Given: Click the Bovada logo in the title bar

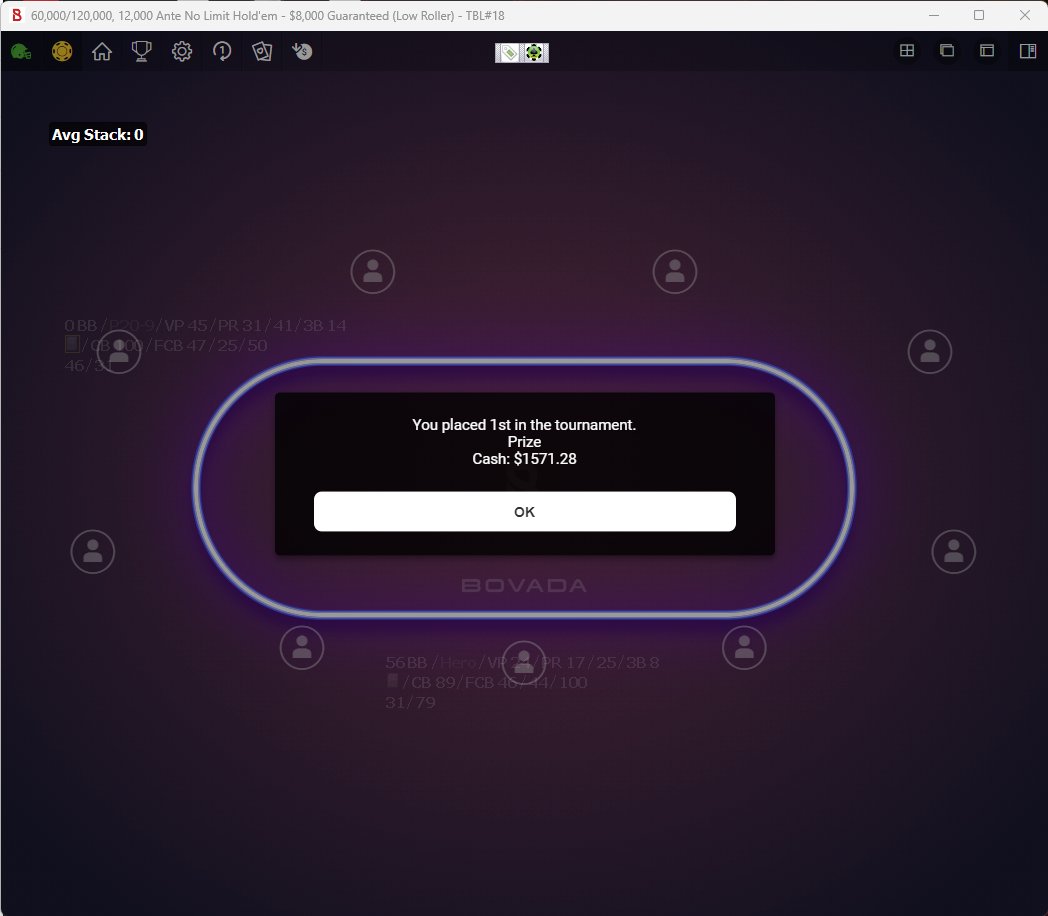Looking at the screenshot, I should (17, 15).
